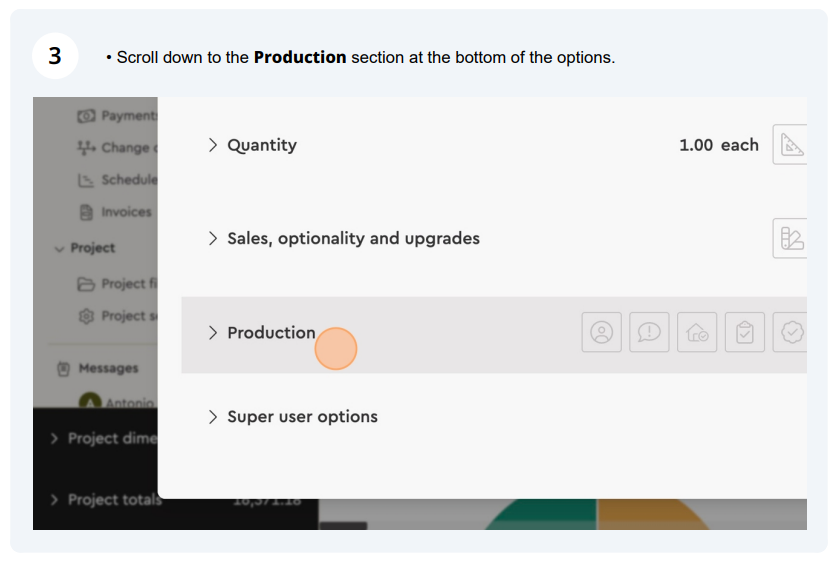
Task: Click the Project files folder icon
Action: [x=86, y=284]
